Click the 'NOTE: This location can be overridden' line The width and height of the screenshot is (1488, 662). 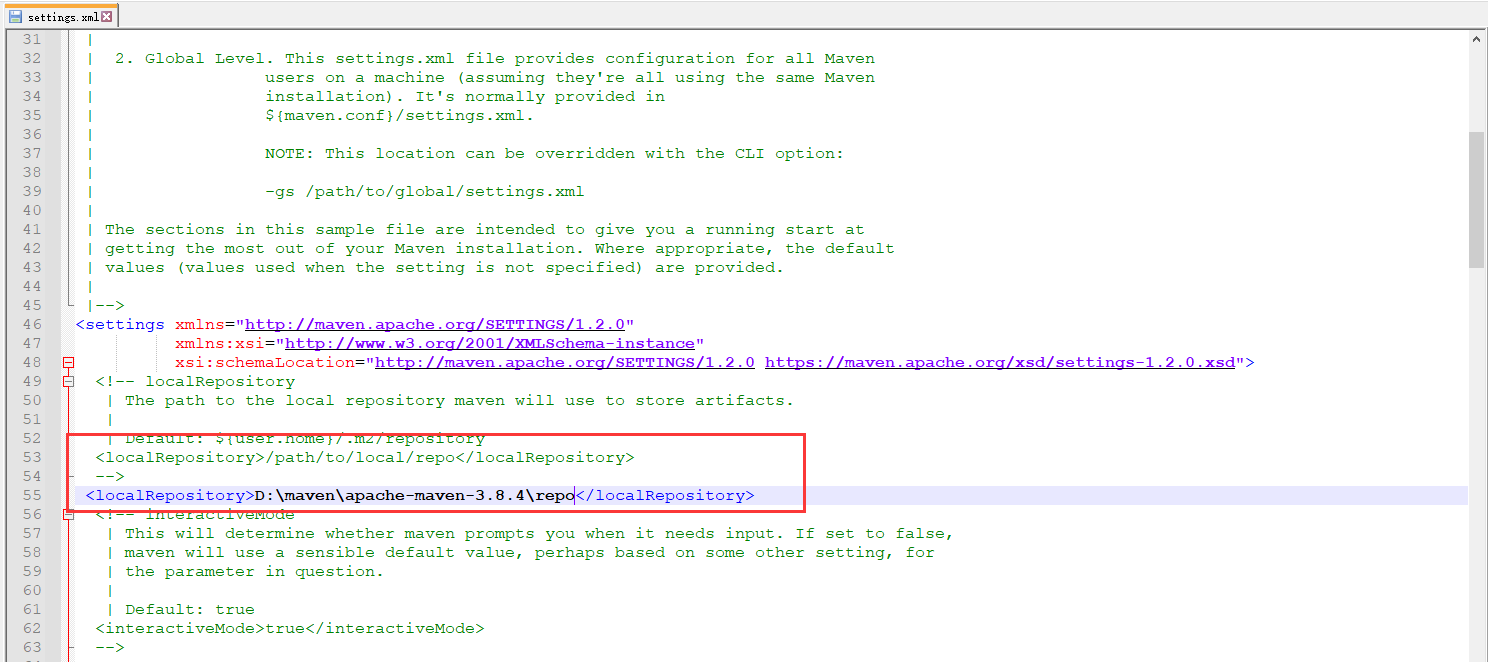pyautogui.click(x=555, y=153)
